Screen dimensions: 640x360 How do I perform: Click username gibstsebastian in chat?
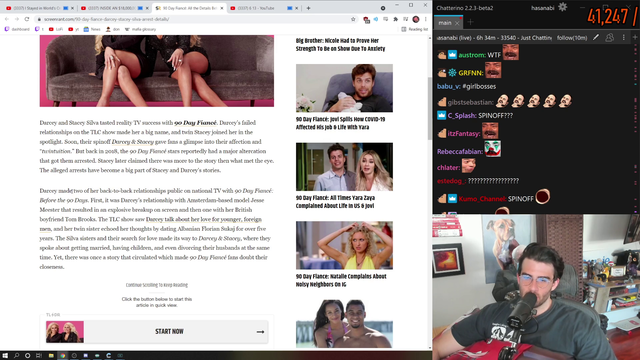471,102
